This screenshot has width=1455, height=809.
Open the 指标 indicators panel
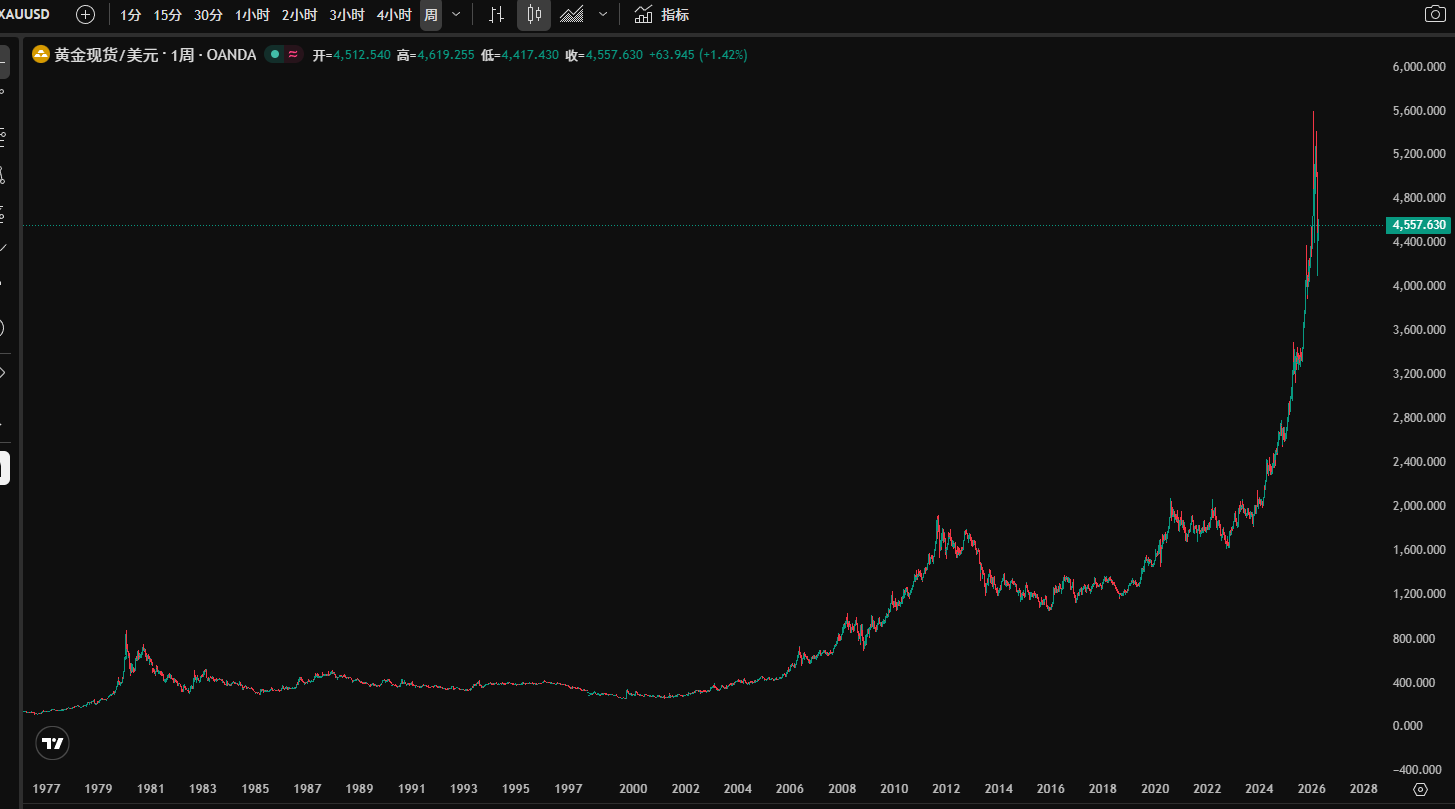(x=661, y=15)
